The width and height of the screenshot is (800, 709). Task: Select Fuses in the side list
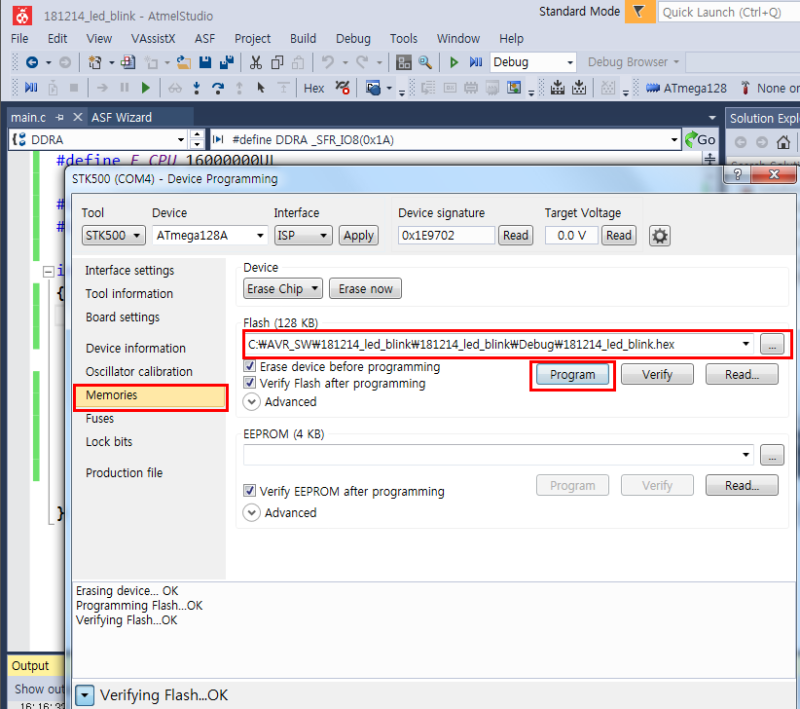tap(99, 418)
